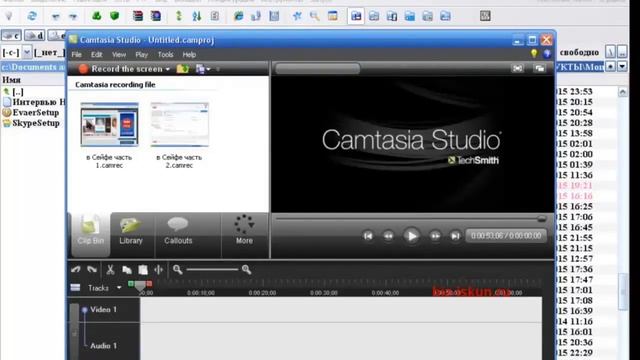Select the 'в Сейфе часть 2.camrec' thumbnail
Screen dimensions: 640x360
point(180,124)
